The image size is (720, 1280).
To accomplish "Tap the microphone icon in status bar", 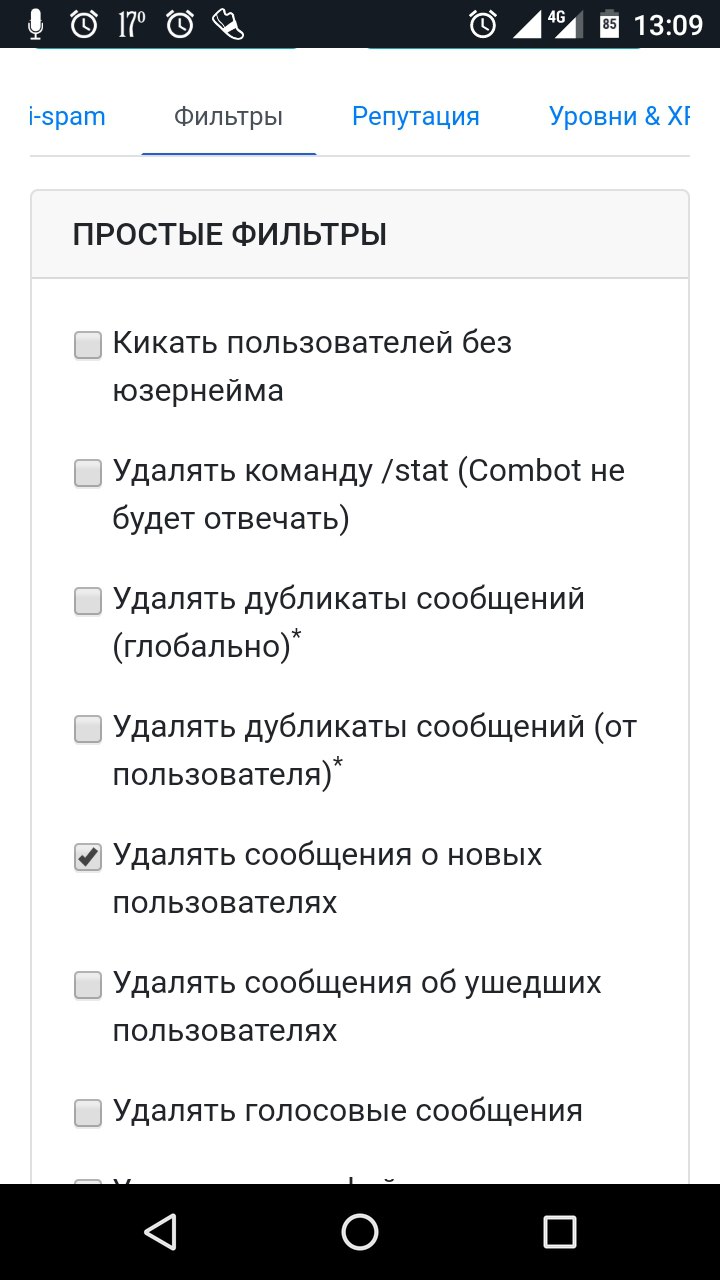I will [36, 24].
